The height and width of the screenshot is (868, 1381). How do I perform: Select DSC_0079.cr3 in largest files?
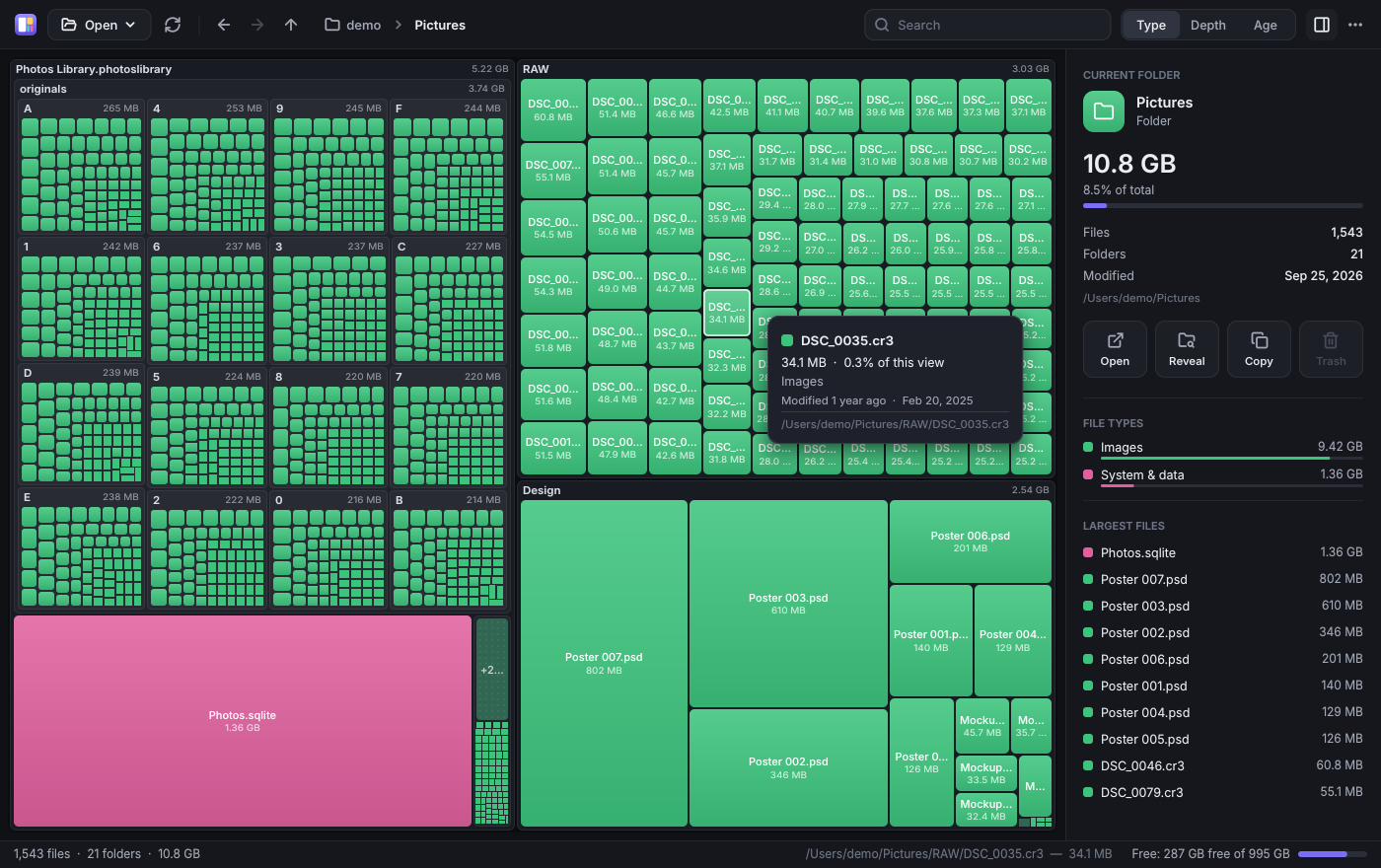[1223, 792]
